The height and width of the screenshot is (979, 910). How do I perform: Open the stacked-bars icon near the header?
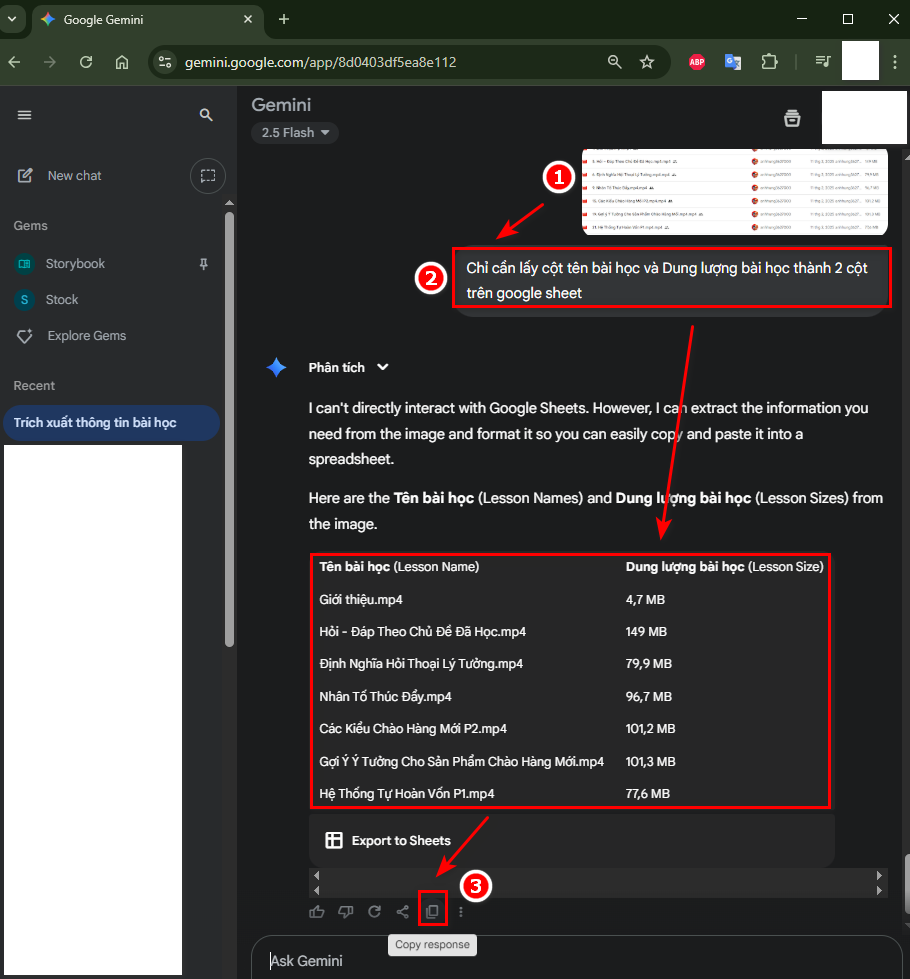(792, 118)
